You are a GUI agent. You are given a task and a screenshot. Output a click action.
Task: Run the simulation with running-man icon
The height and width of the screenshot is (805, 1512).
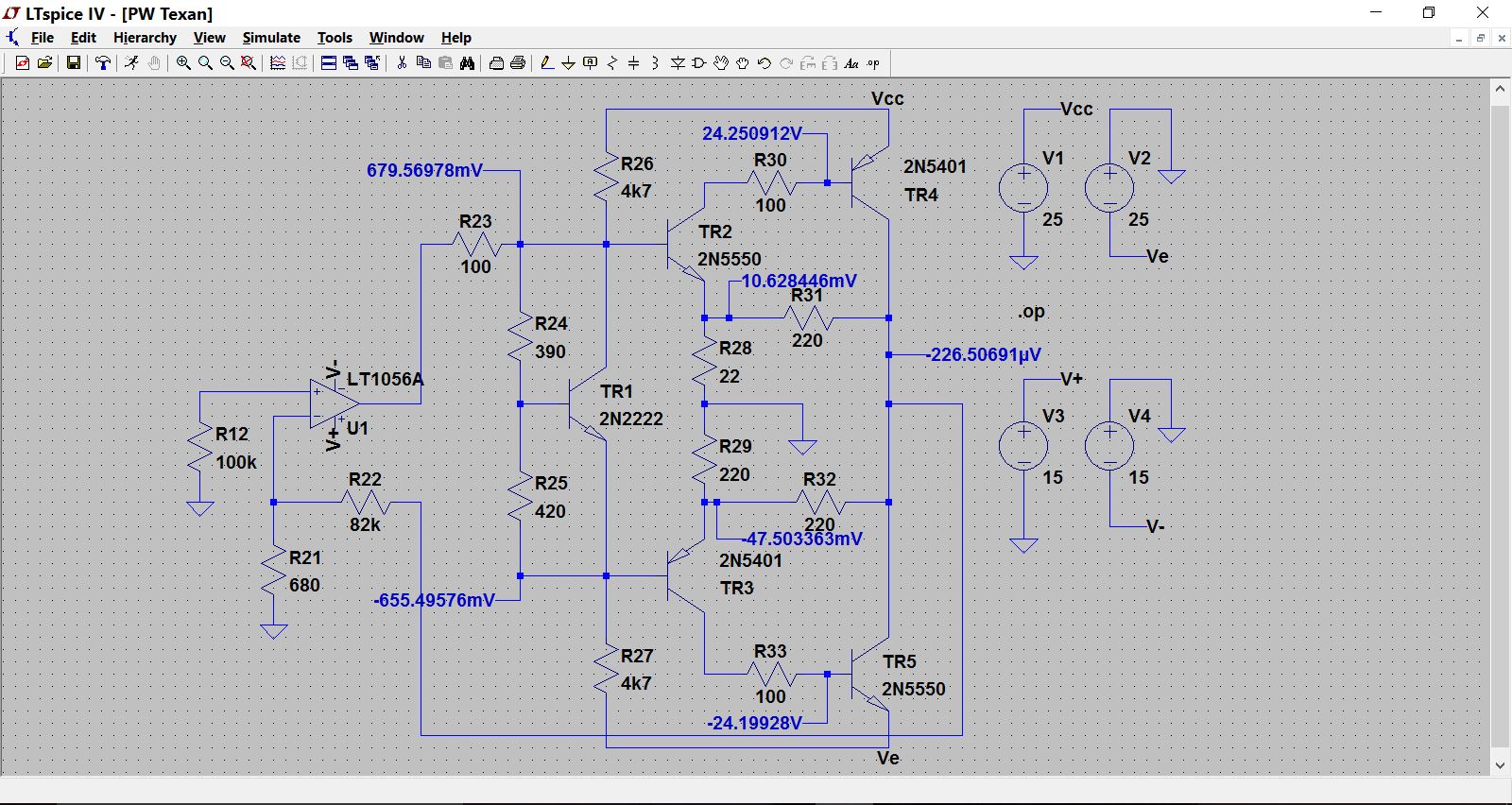(131, 63)
